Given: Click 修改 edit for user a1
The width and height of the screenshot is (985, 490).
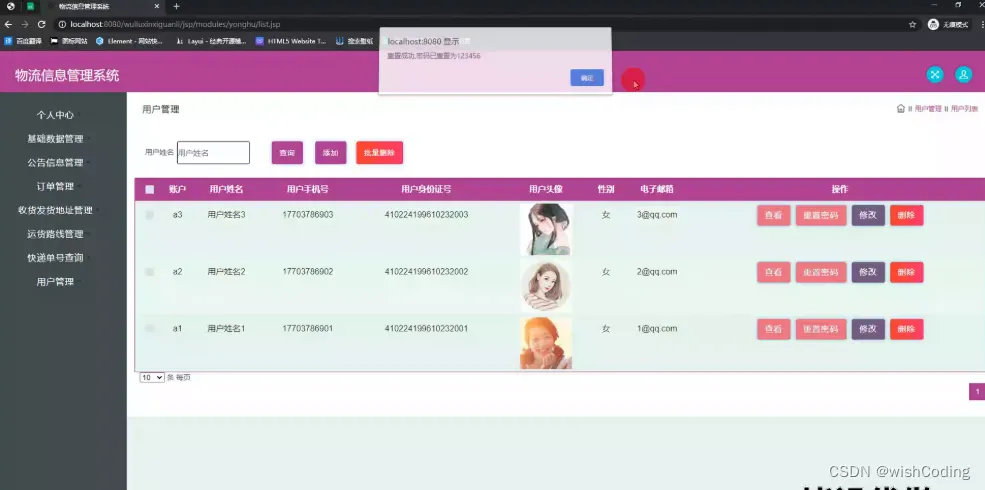Looking at the screenshot, I should point(868,329).
